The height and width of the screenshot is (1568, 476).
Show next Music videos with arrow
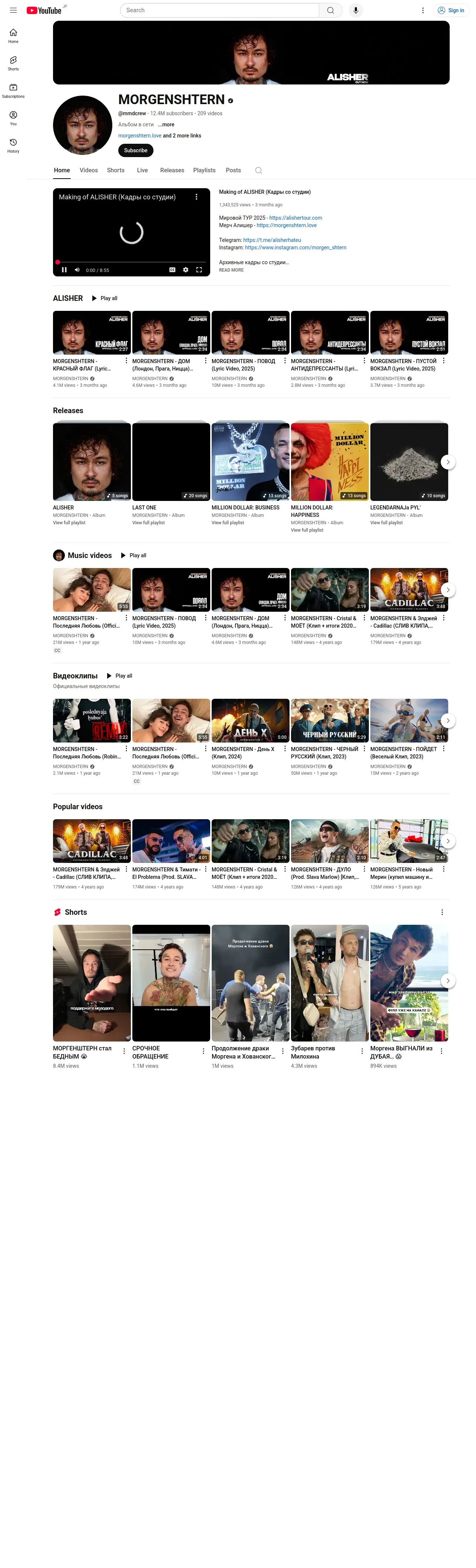(x=448, y=590)
